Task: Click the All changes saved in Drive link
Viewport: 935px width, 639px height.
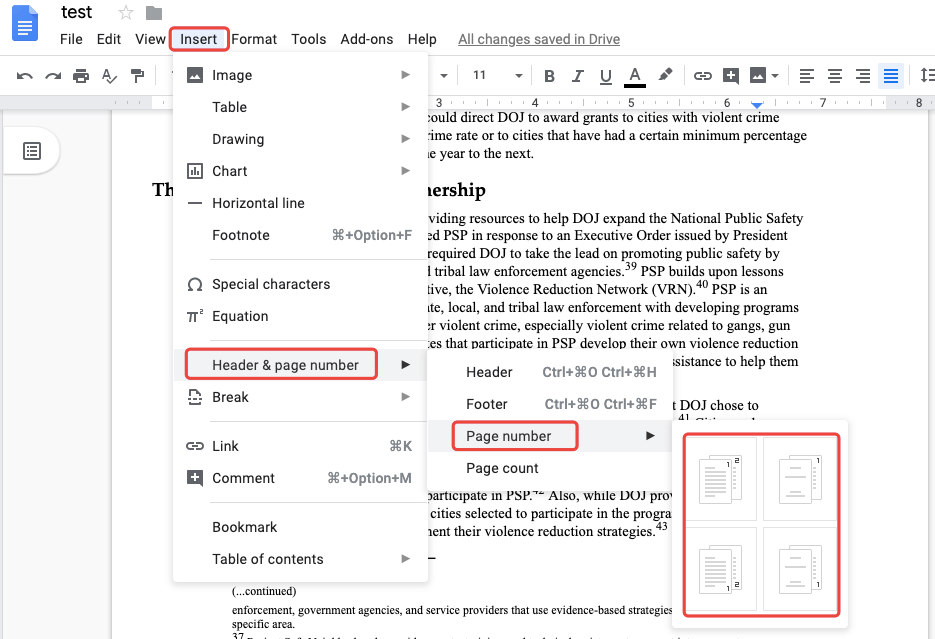Action: [538, 39]
